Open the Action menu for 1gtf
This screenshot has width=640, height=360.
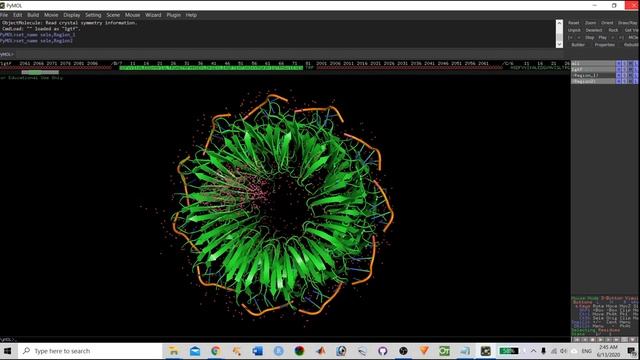(619, 69)
